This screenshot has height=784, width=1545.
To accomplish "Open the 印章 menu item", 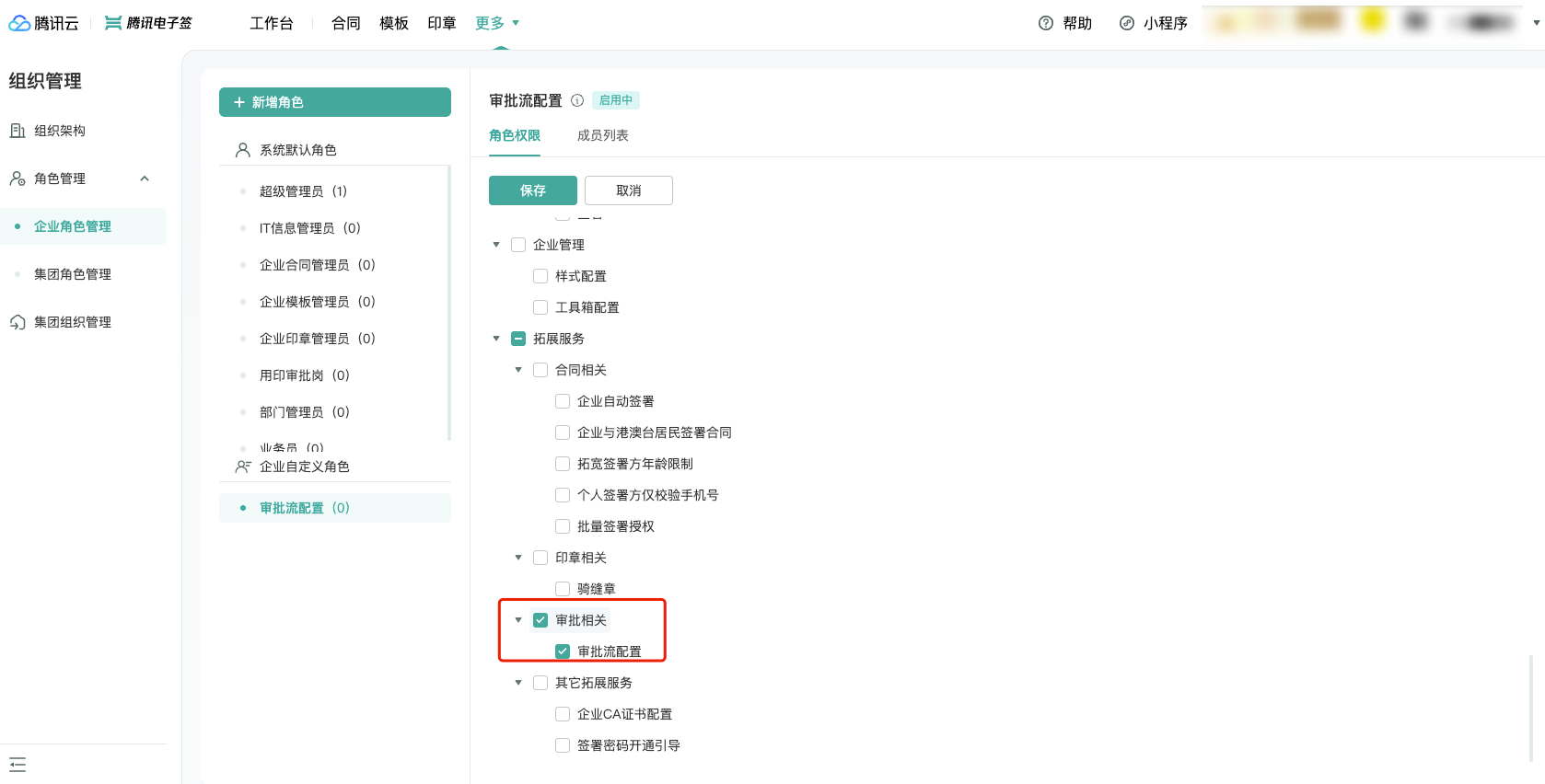I will 442,23.
